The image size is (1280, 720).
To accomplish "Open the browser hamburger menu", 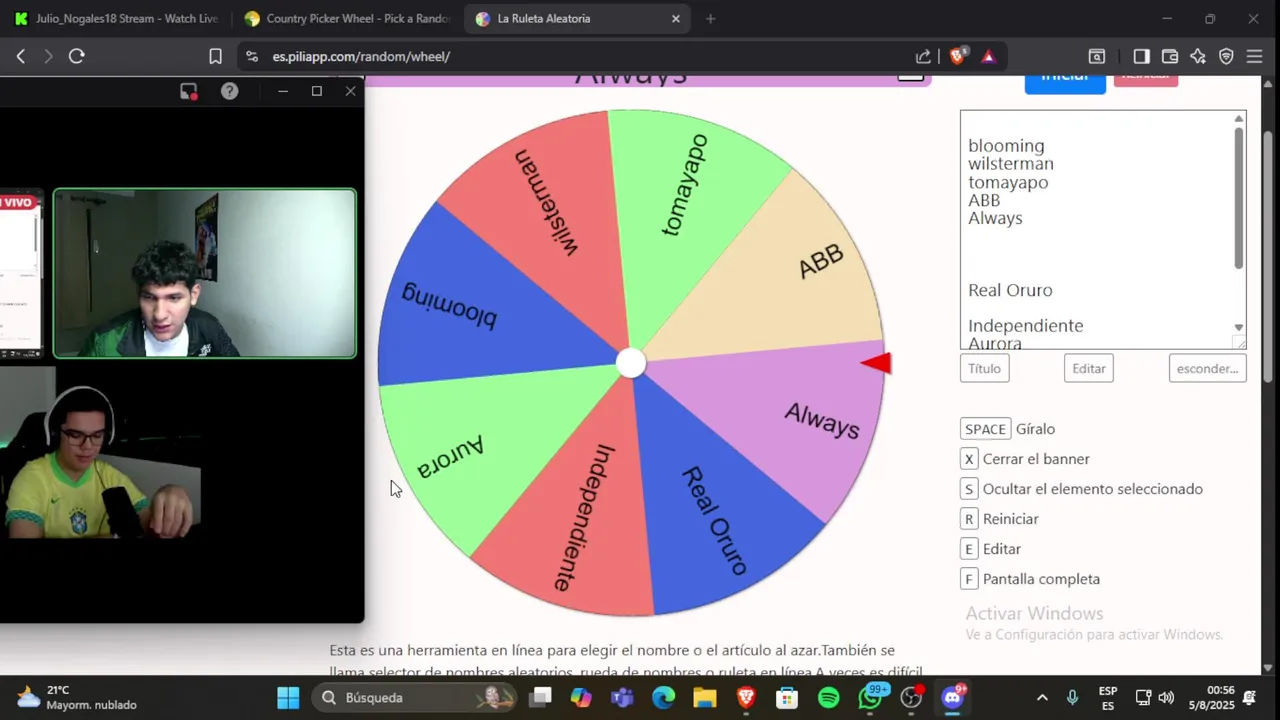I will [x=1255, y=57].
